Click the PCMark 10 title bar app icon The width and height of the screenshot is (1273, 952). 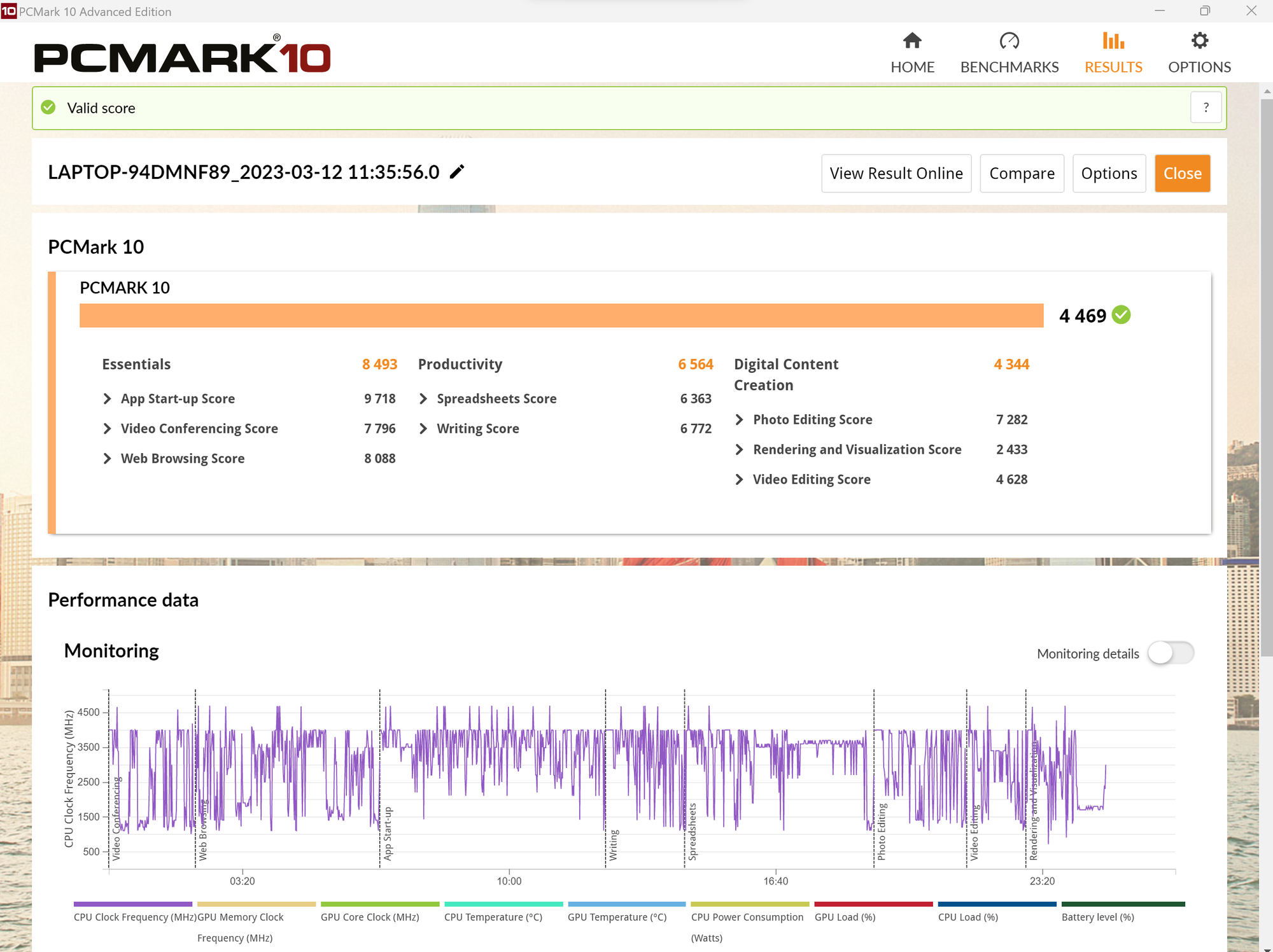pos(8,11)
